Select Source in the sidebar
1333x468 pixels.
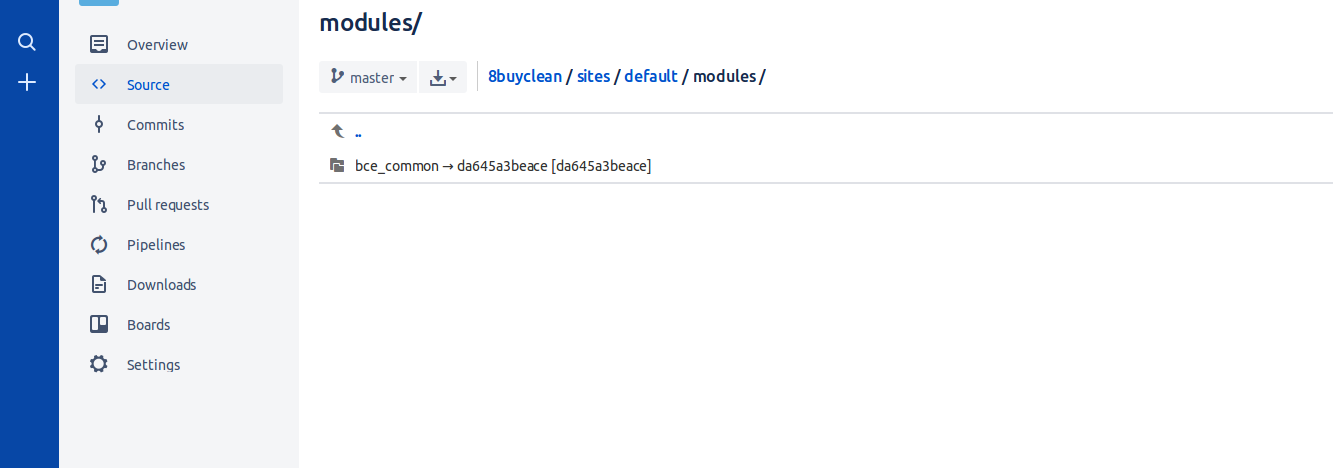pos(179,84)
